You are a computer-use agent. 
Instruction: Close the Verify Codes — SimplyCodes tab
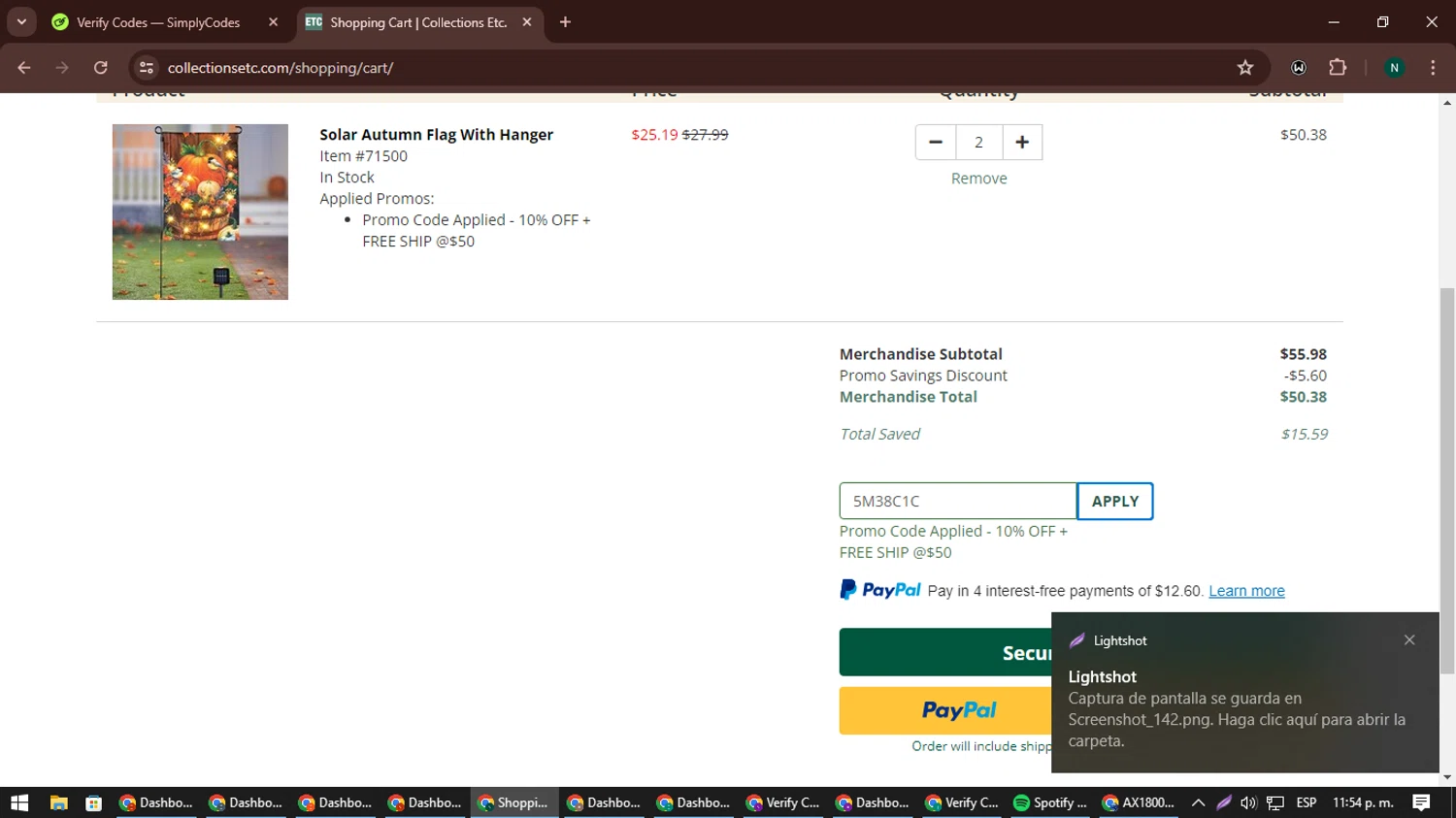coord(273,21)
